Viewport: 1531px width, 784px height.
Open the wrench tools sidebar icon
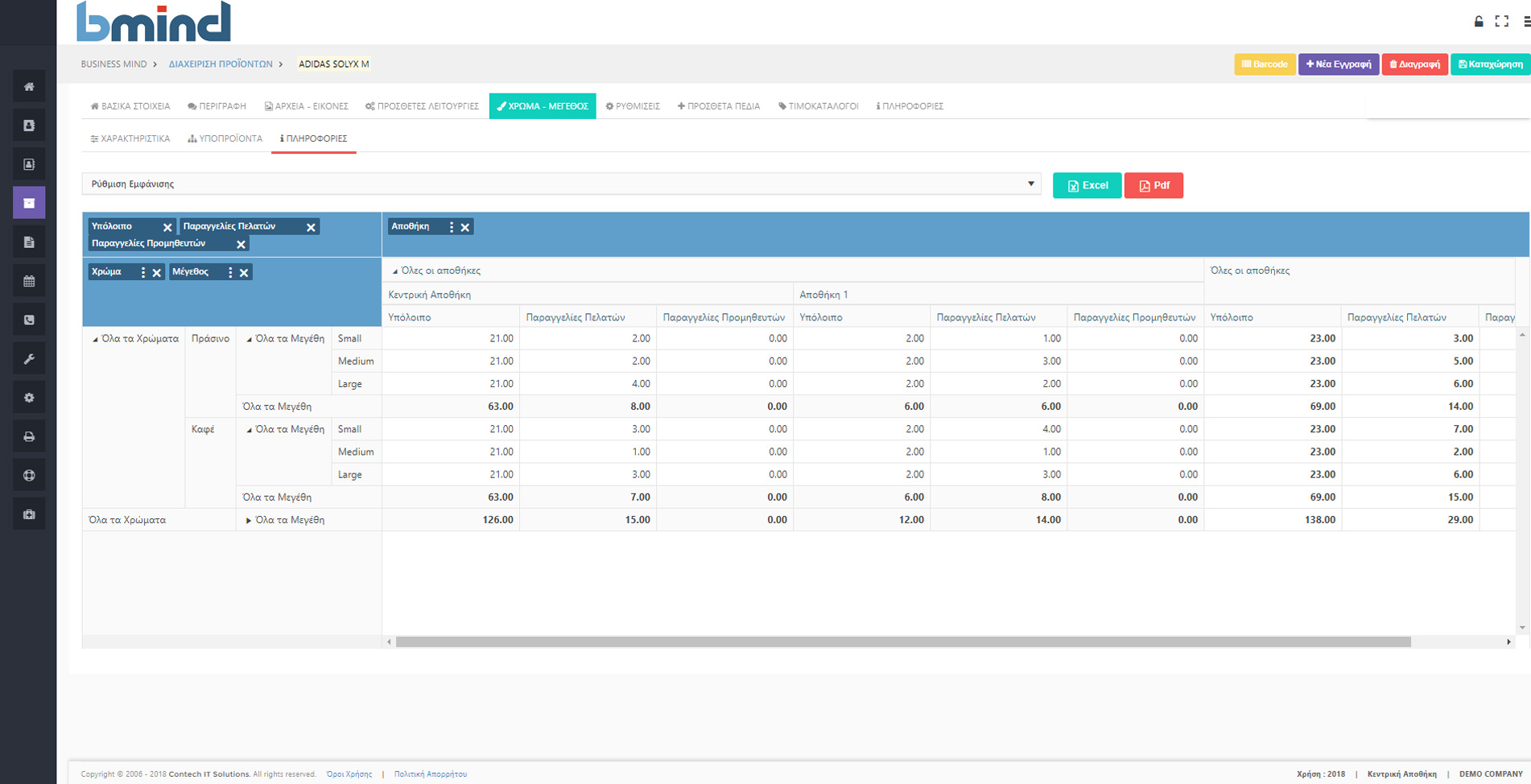pos(29,359)
